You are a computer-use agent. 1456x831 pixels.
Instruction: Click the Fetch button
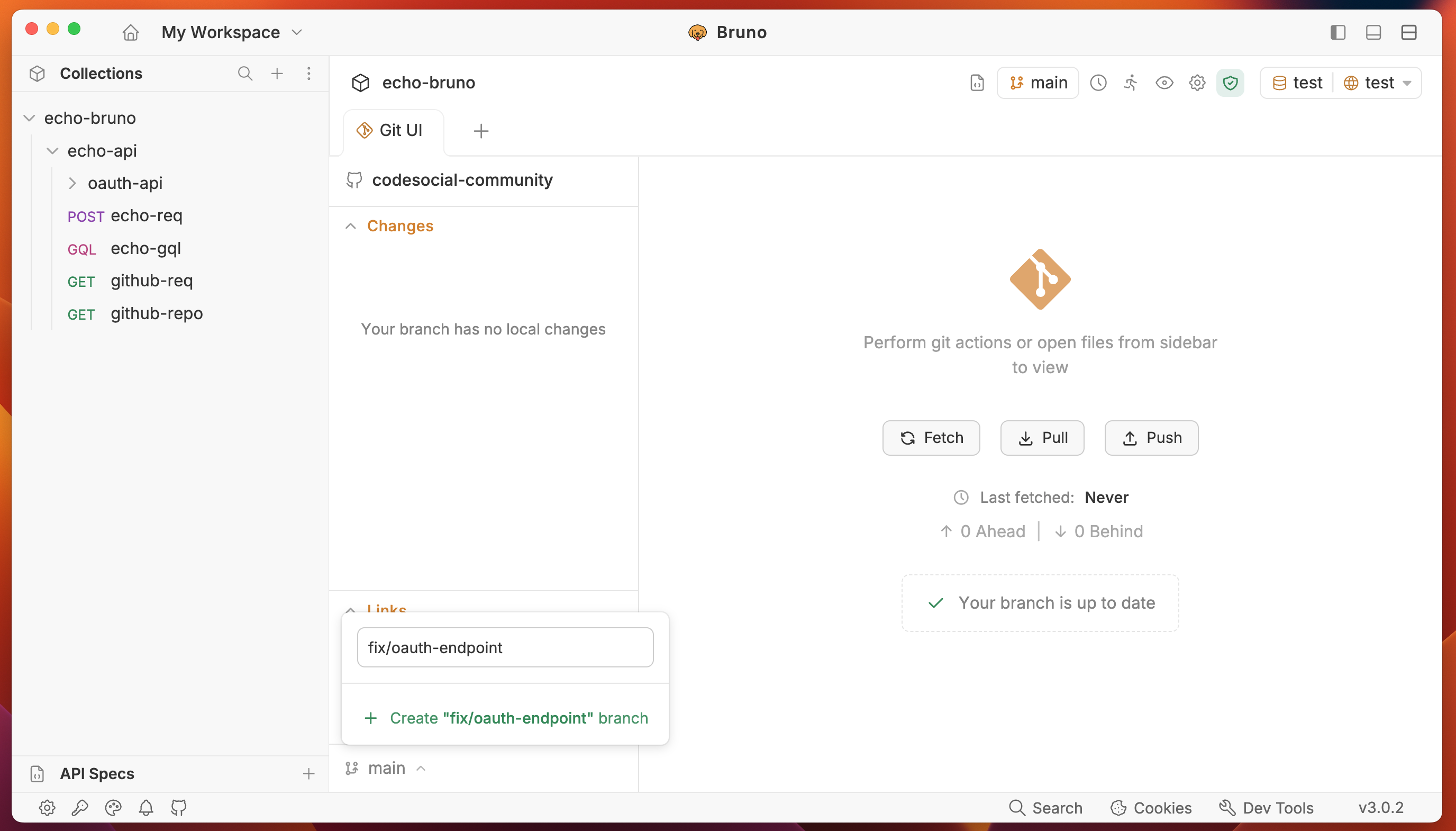(x=931, y=438)
